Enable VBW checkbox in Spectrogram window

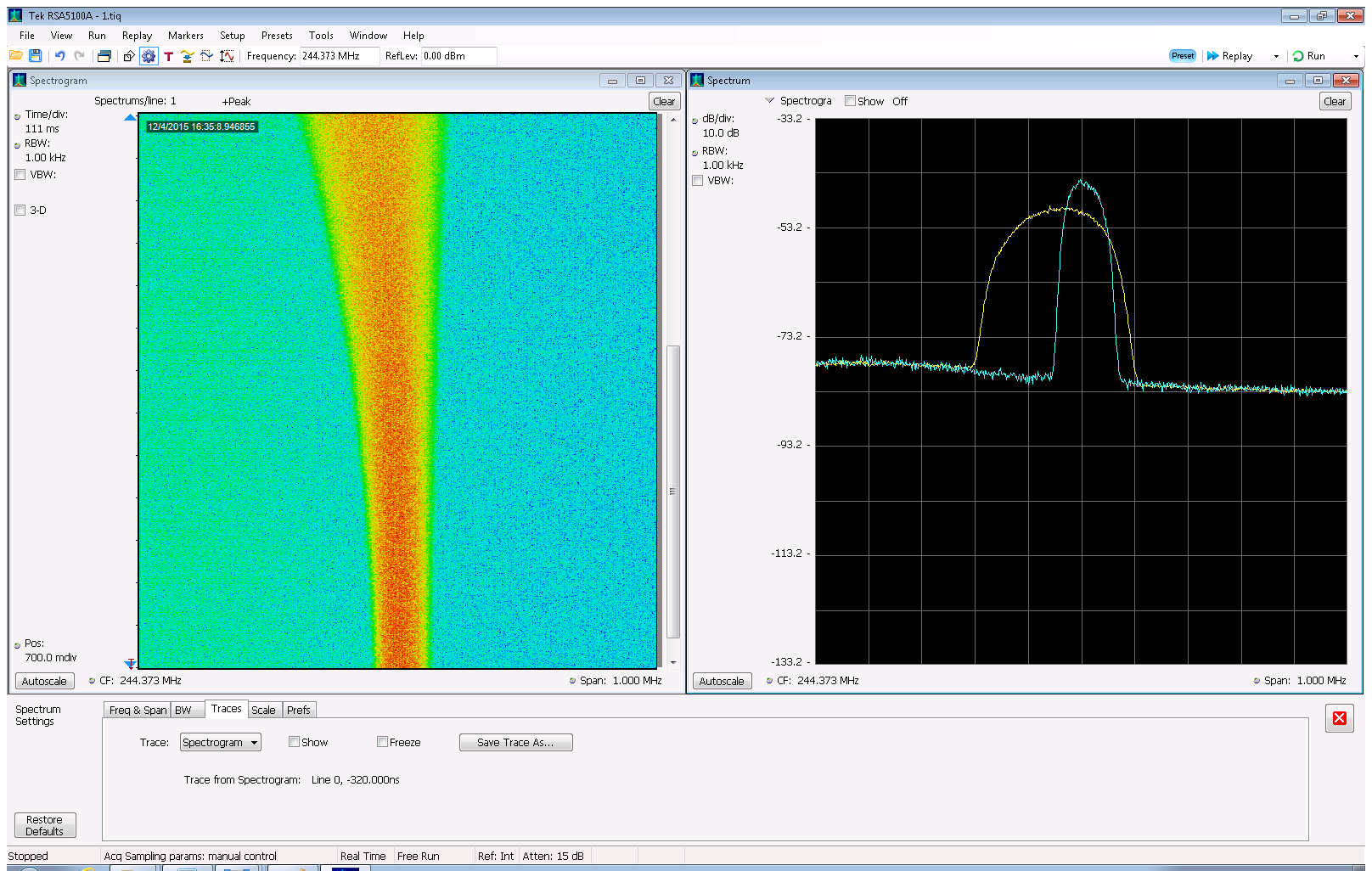click(x=20, y=175)
